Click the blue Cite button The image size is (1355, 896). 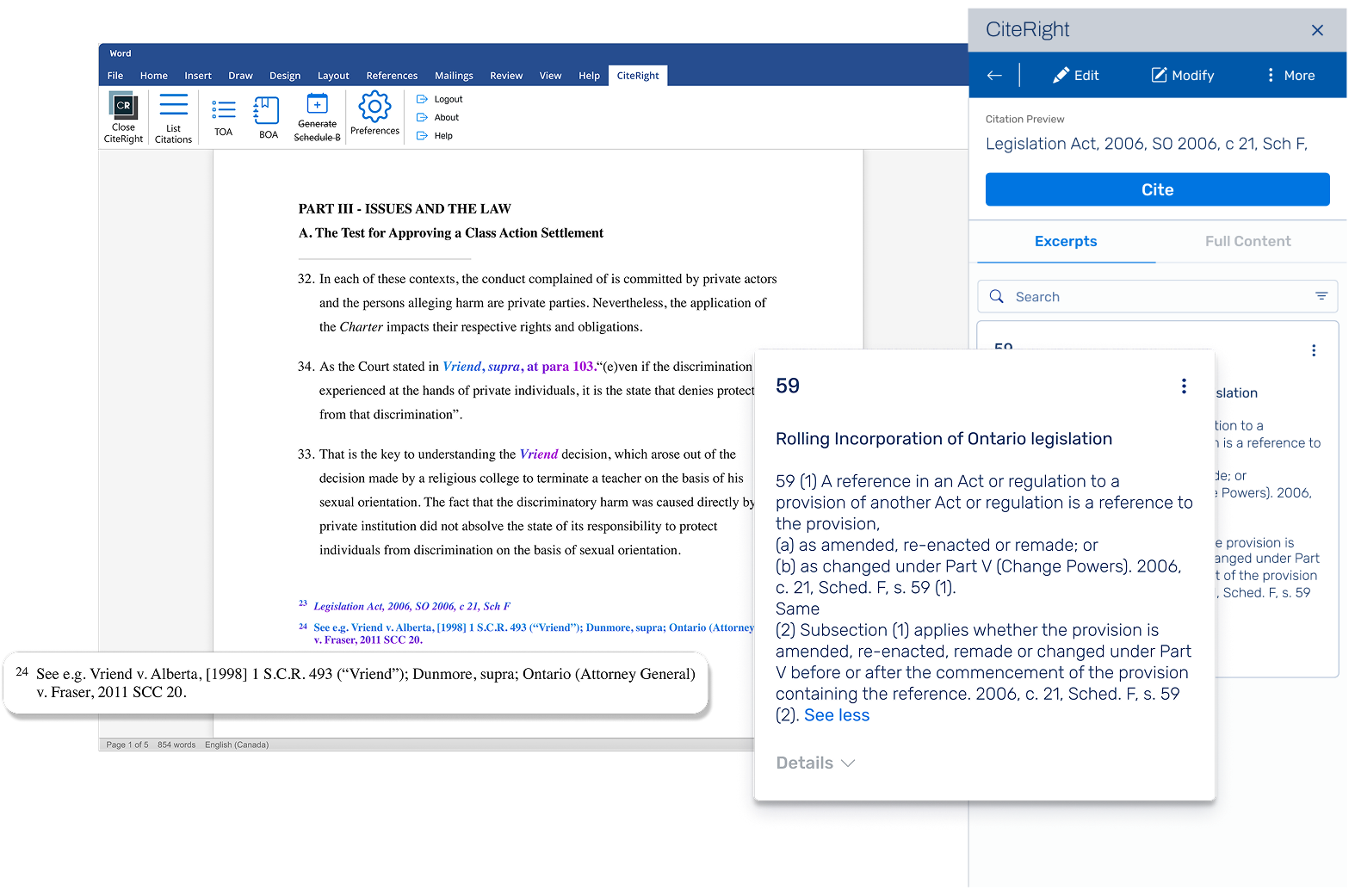1157,189
